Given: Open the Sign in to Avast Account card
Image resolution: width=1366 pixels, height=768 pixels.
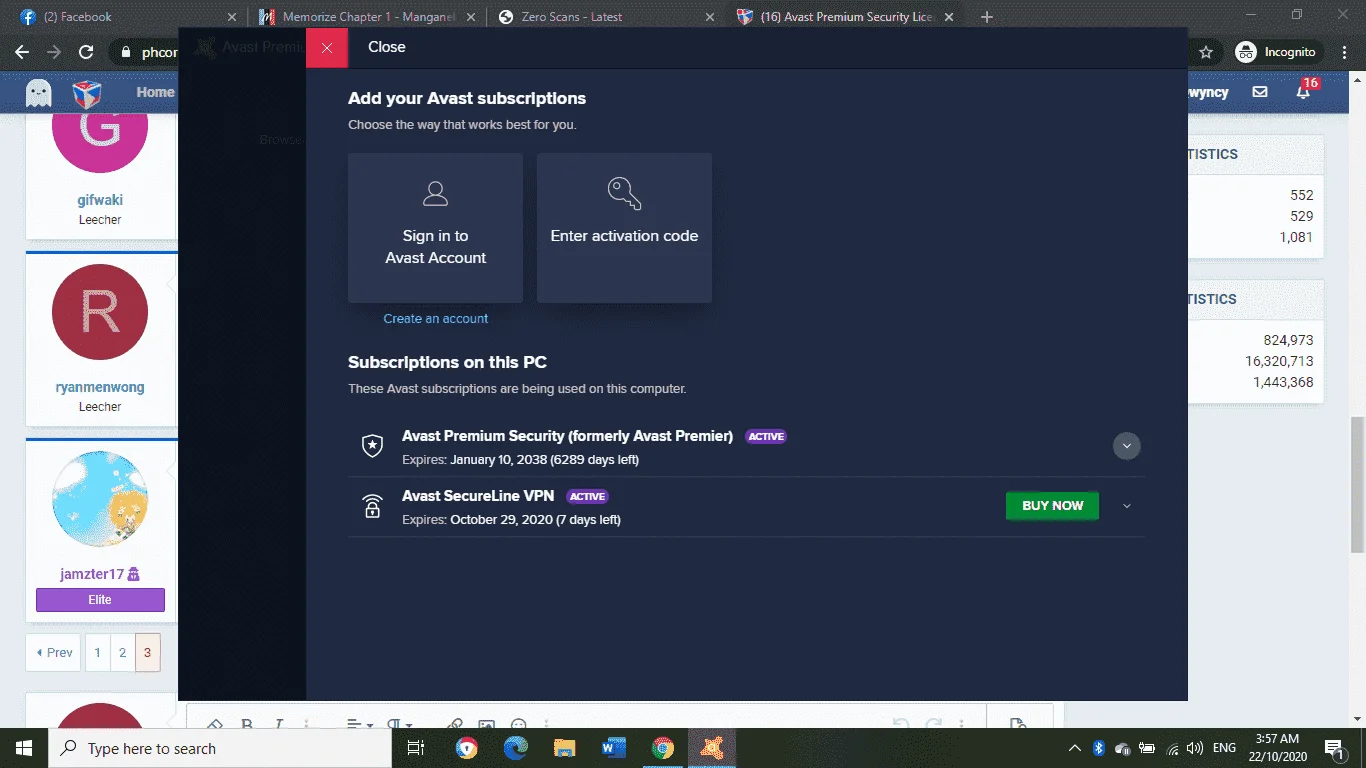Looking at the screenshot, I should point(435,228).
